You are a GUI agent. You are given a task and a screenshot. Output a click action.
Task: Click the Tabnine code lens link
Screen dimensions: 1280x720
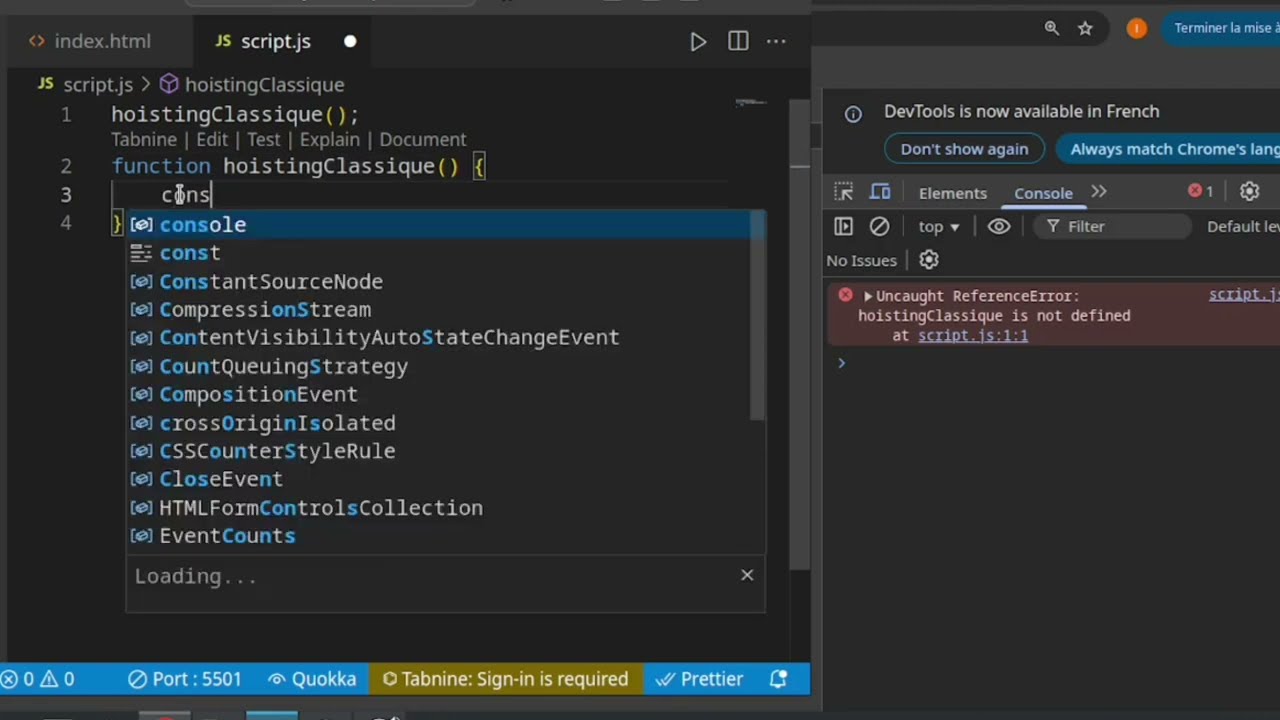(x=144, y=140)
